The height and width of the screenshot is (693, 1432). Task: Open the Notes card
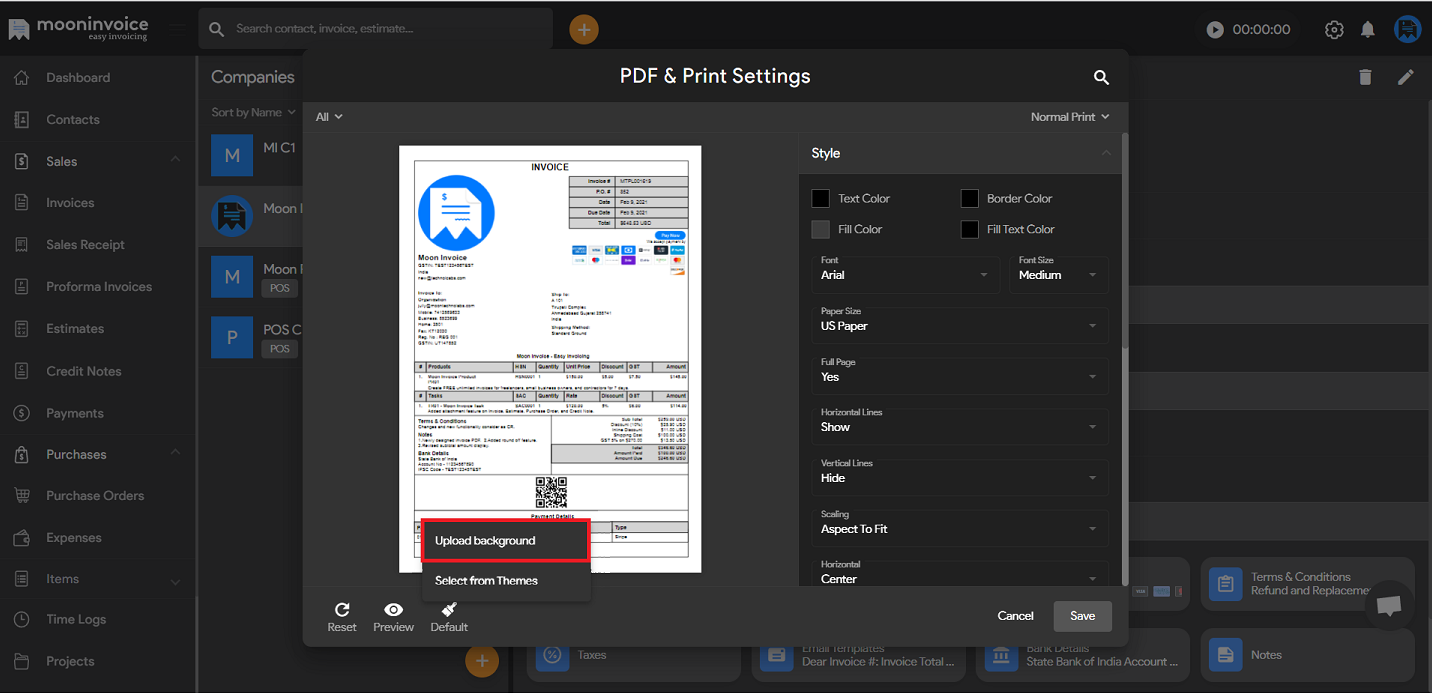pyautogui.click(x=1307, y=655)
